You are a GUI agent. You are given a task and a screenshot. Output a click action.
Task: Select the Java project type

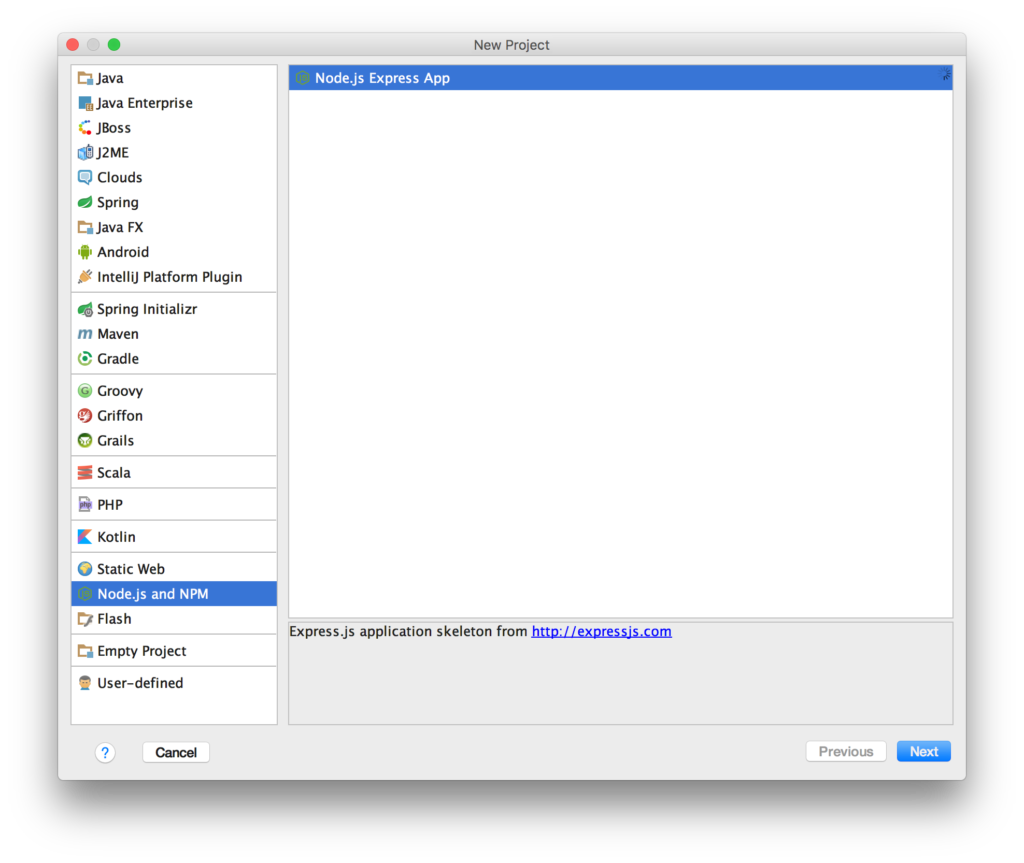click(174, 78)
